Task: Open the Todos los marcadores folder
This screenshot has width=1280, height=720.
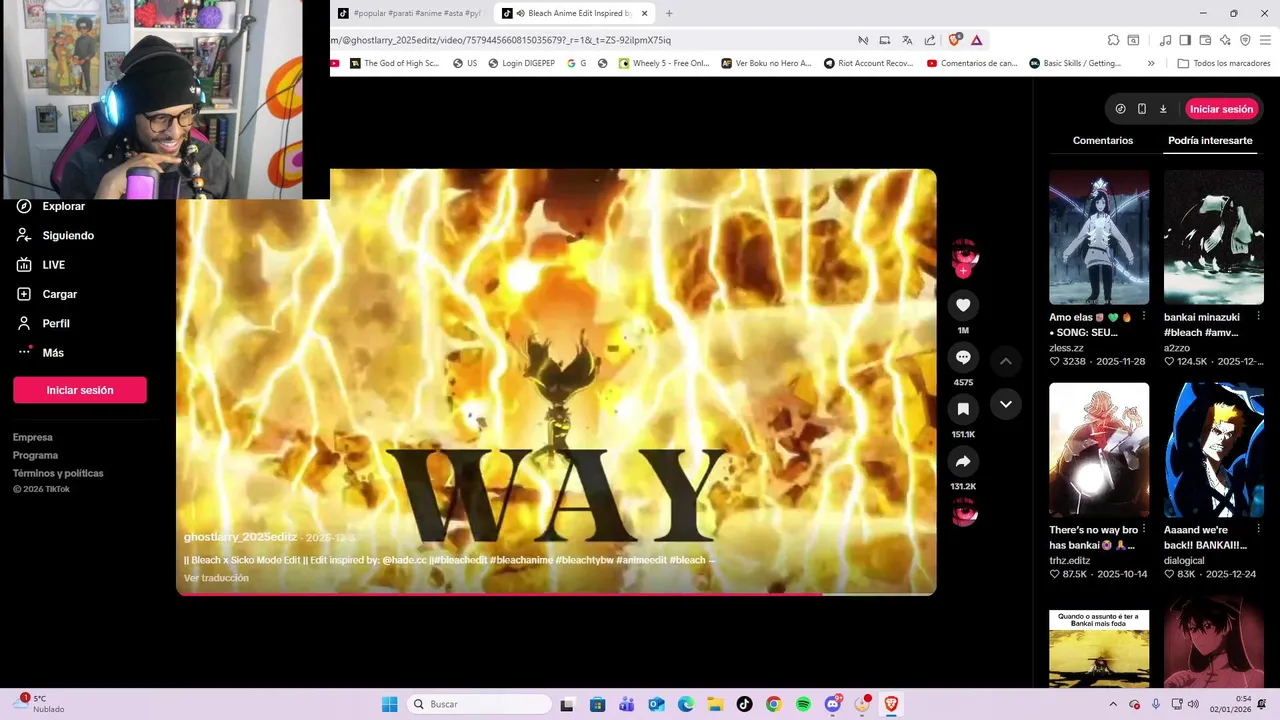Action: (x=1224, y=63)
